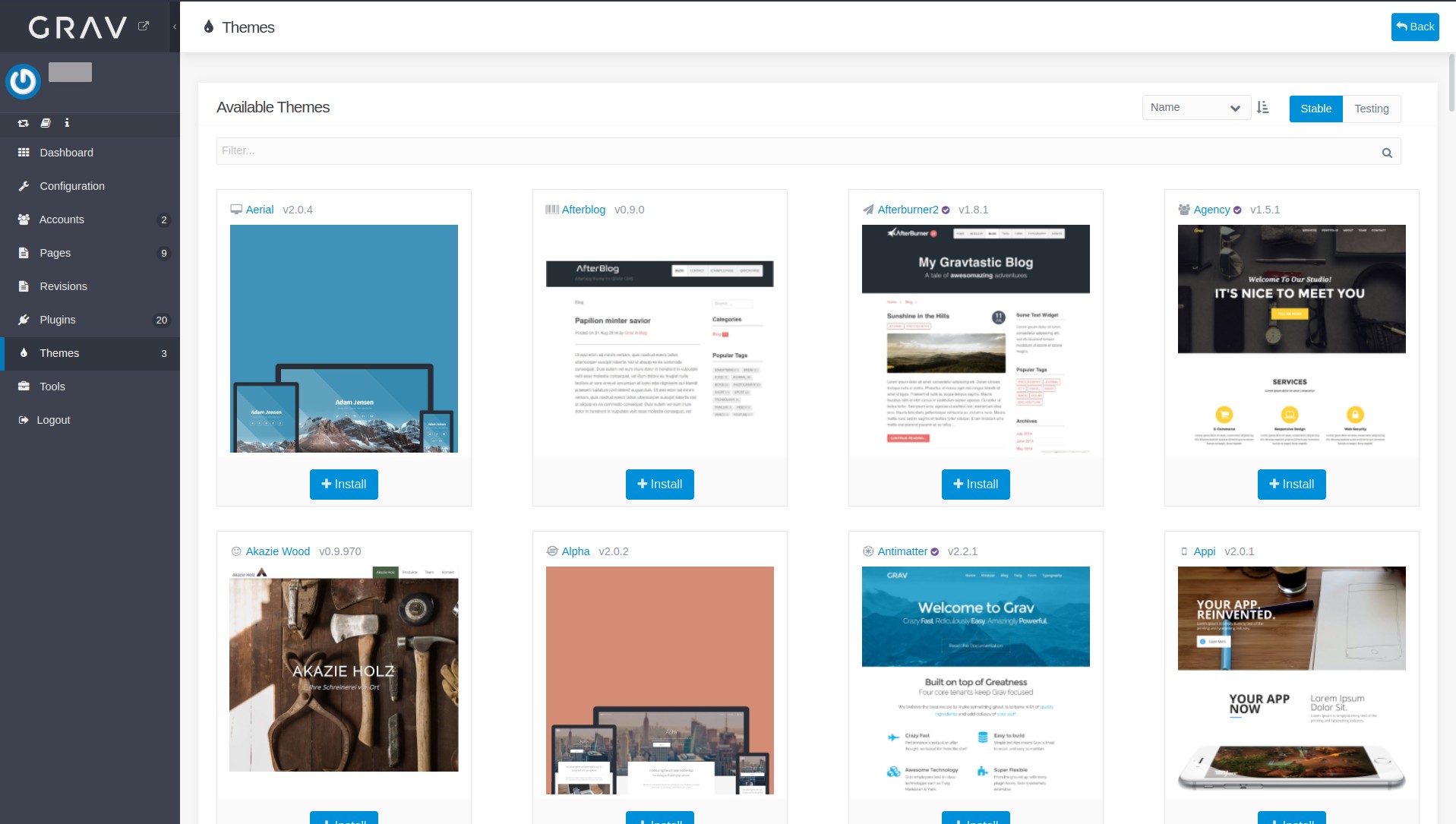Viewport: 1456px width, 824px height.
Task: Install the Afterburner2 theme
Action: (975, 485)
